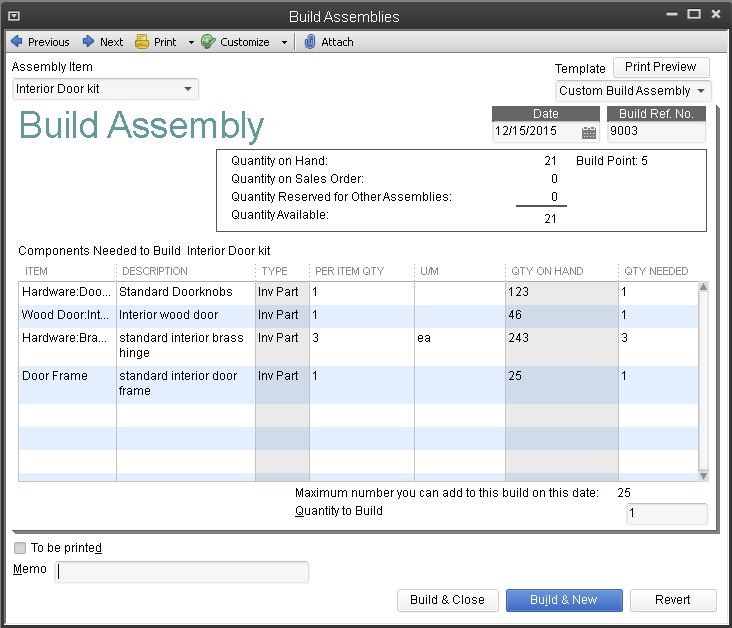Image resolution: width=732 pixels, height=628 pixels.
Task: Expand the Assembly Item dropdown
Action: click(188, 89)
